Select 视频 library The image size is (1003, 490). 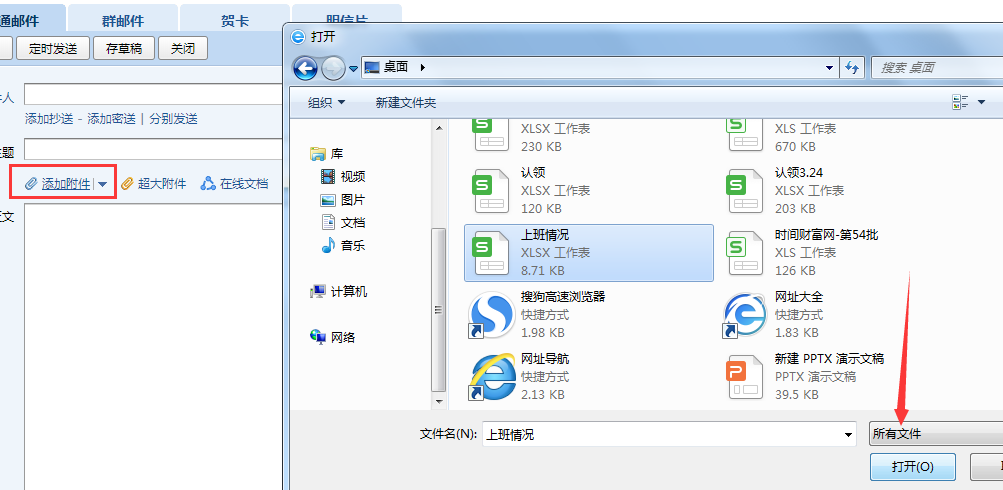click(x=343, y=177)
